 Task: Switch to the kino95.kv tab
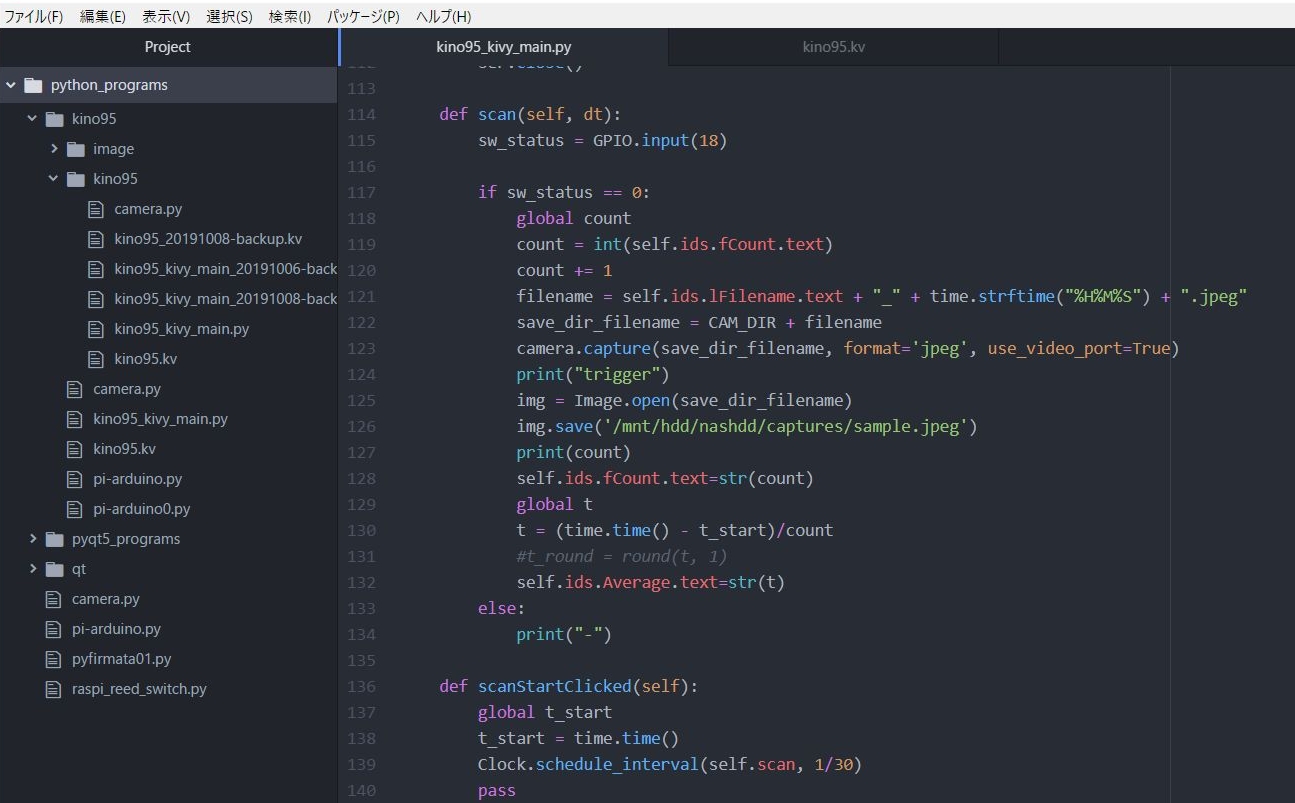(x=833, y=47)
